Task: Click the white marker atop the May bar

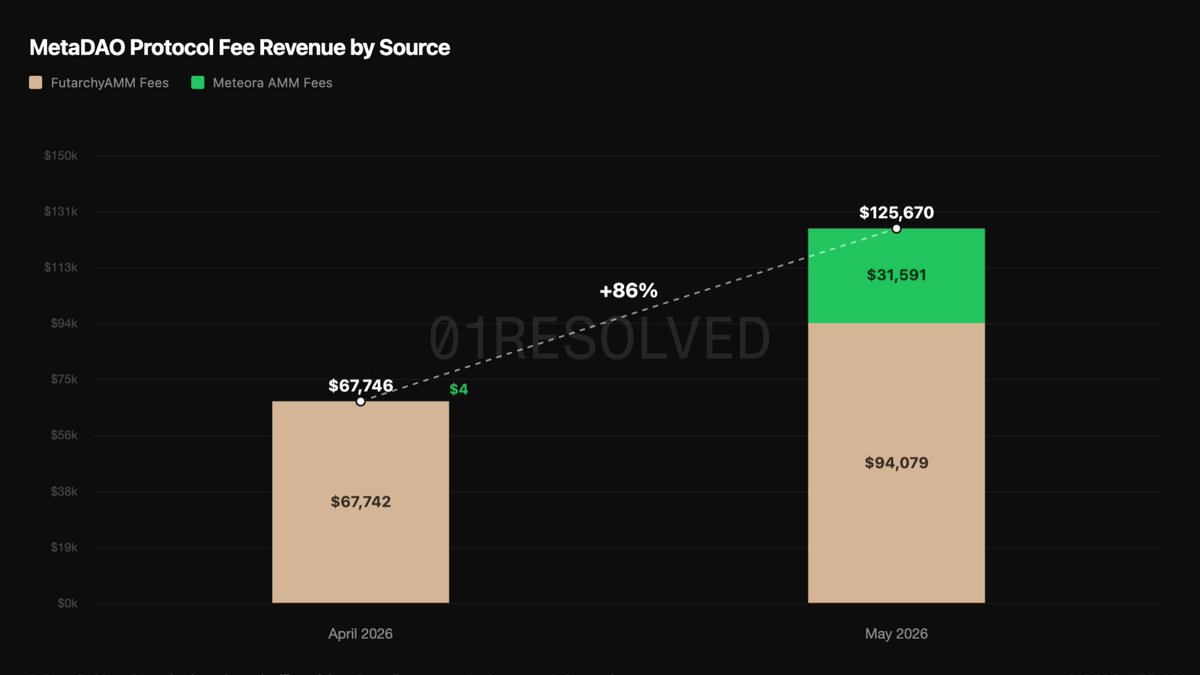Action: coord(896,228)
